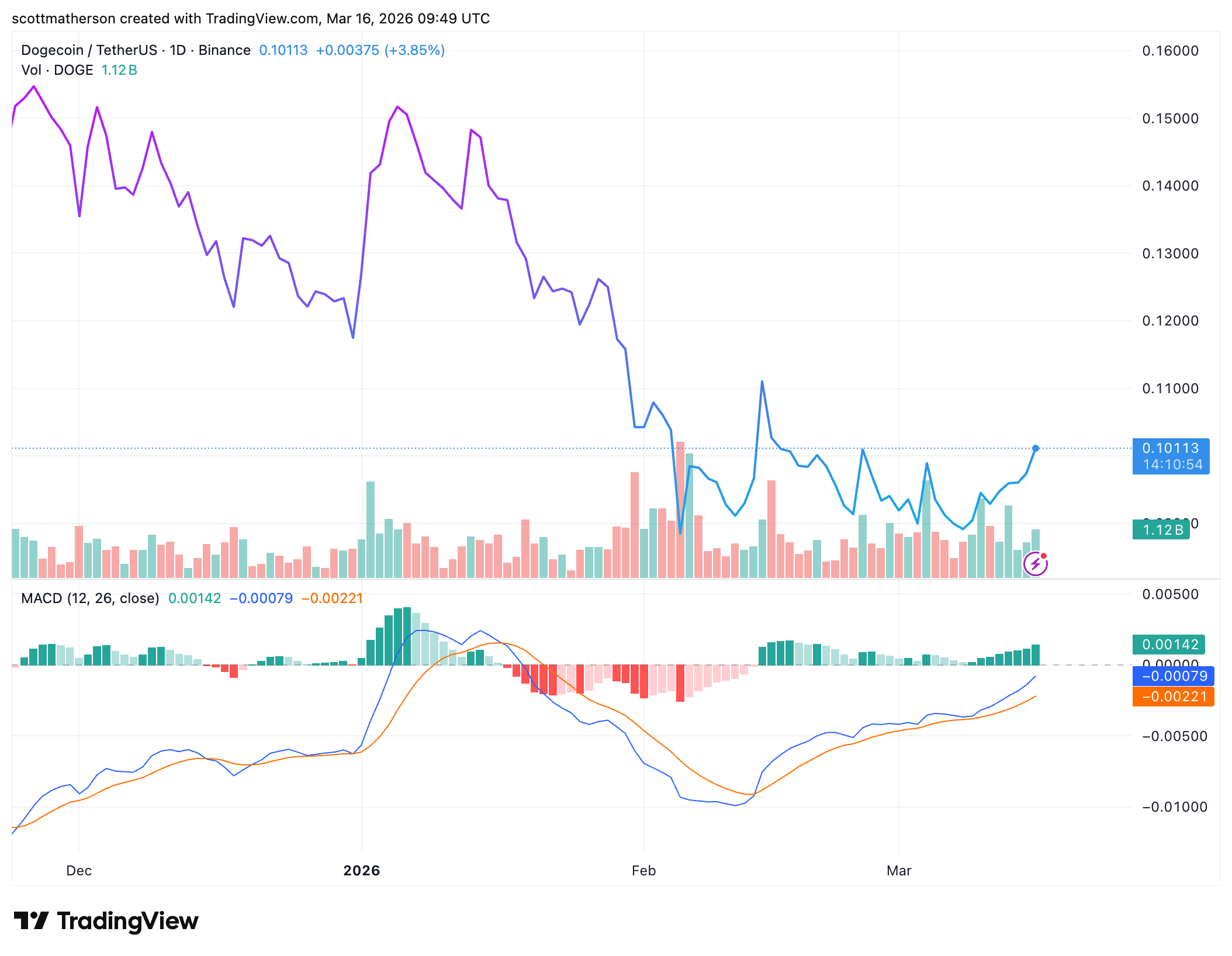Click the +0.00375 (+3.85%) change value
Image resolution: width=1232 pixels, height=956 pixels.
pyautogui.click(x=380, y=50)
